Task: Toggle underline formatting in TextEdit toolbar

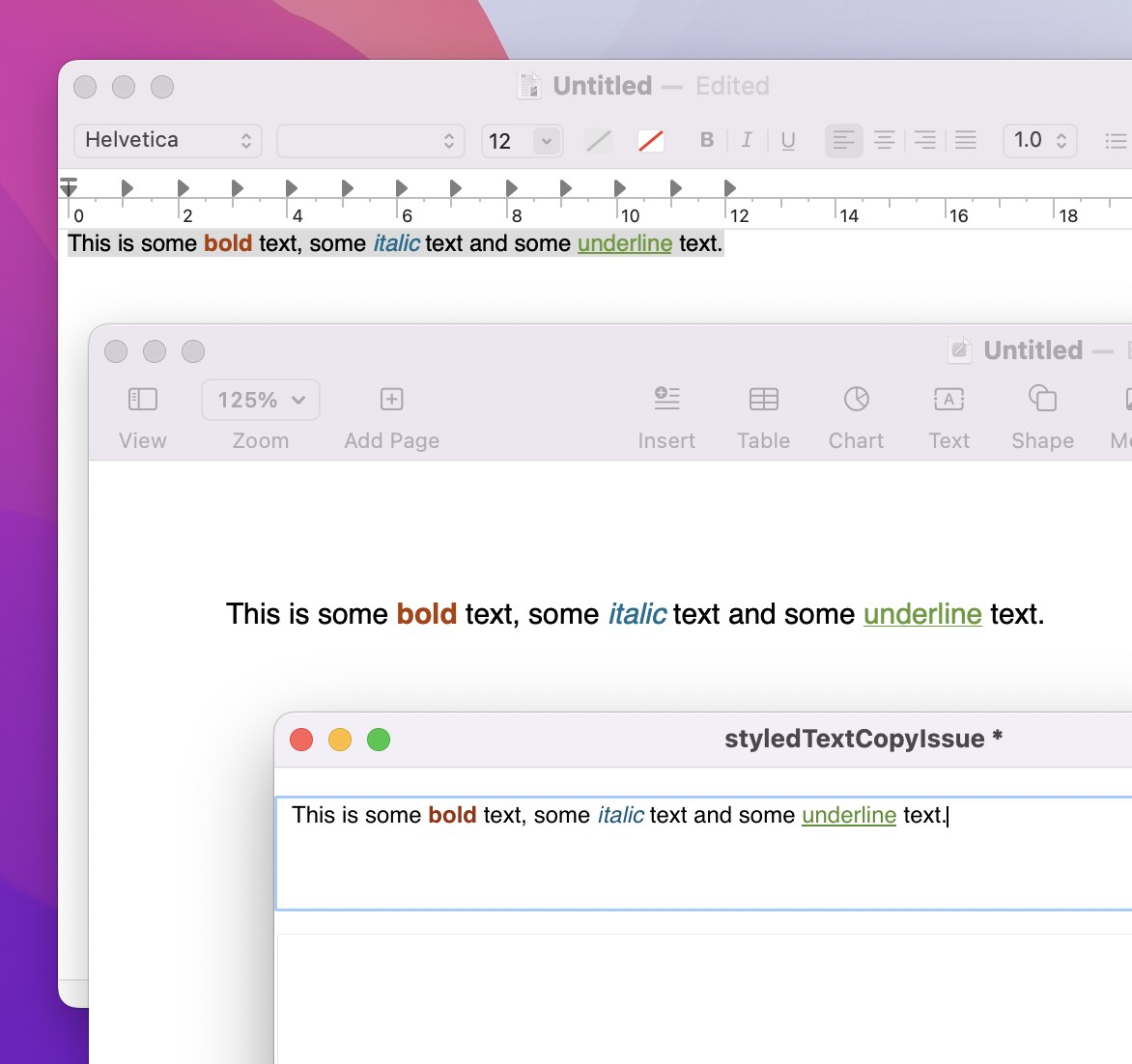Action: click(x=788, y=141)
